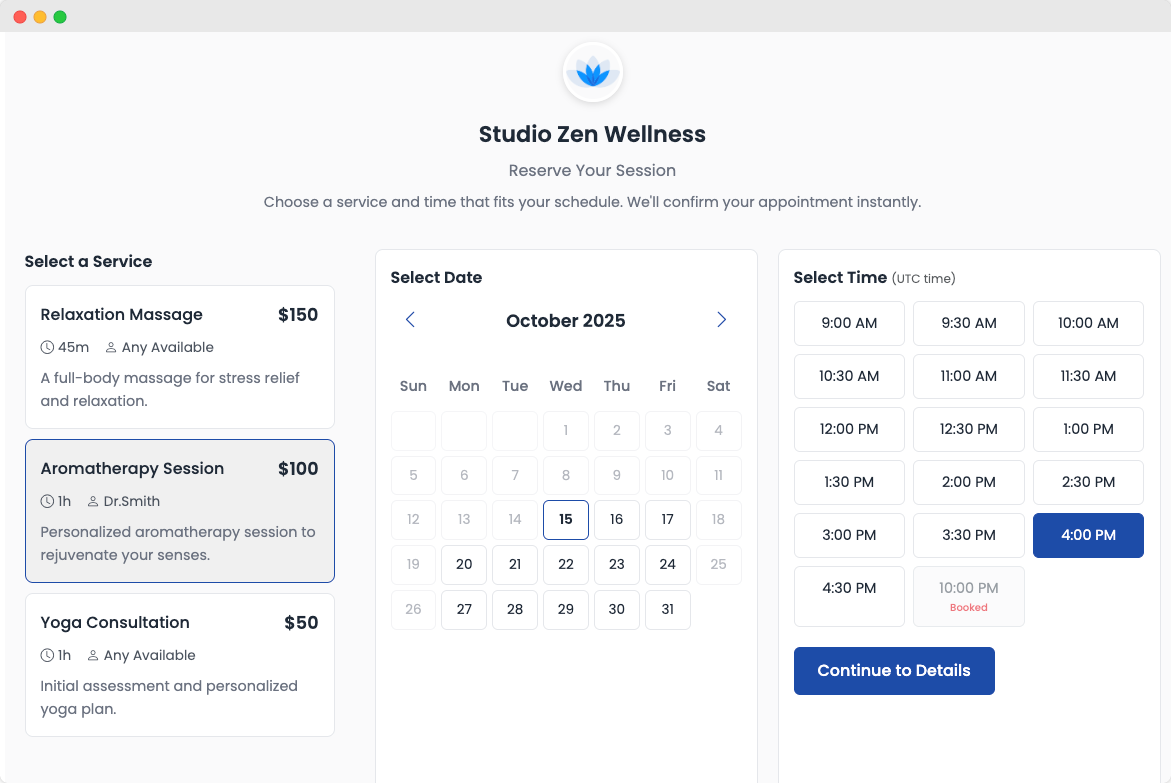
Task: Click the macOS green maximize button
Action: click(x=60, y=17)
